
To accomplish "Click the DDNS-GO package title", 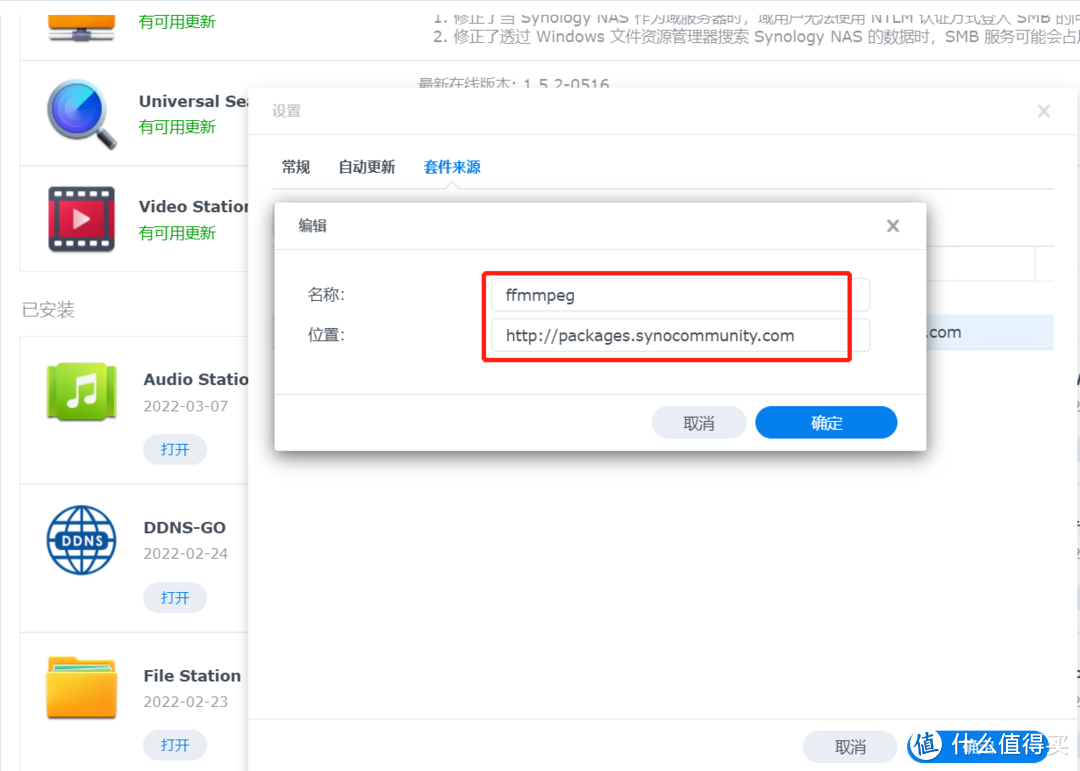I will [185, 527].
